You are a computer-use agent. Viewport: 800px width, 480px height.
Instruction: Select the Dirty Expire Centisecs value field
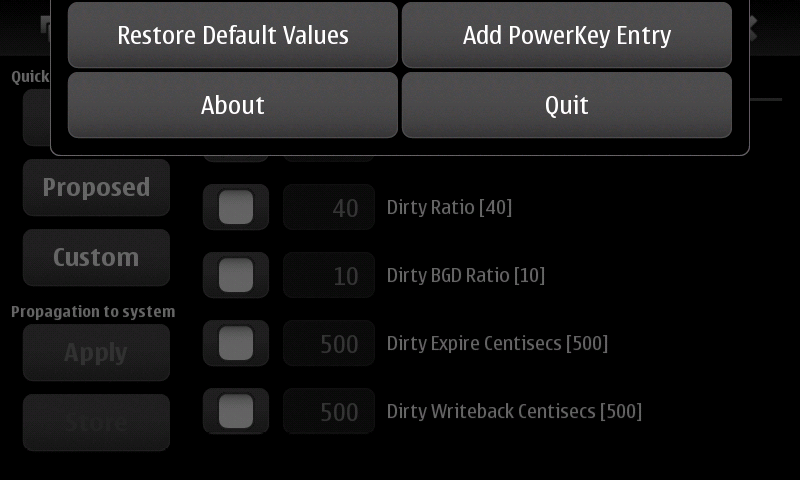pyautogui.click(x=329, y=344)
